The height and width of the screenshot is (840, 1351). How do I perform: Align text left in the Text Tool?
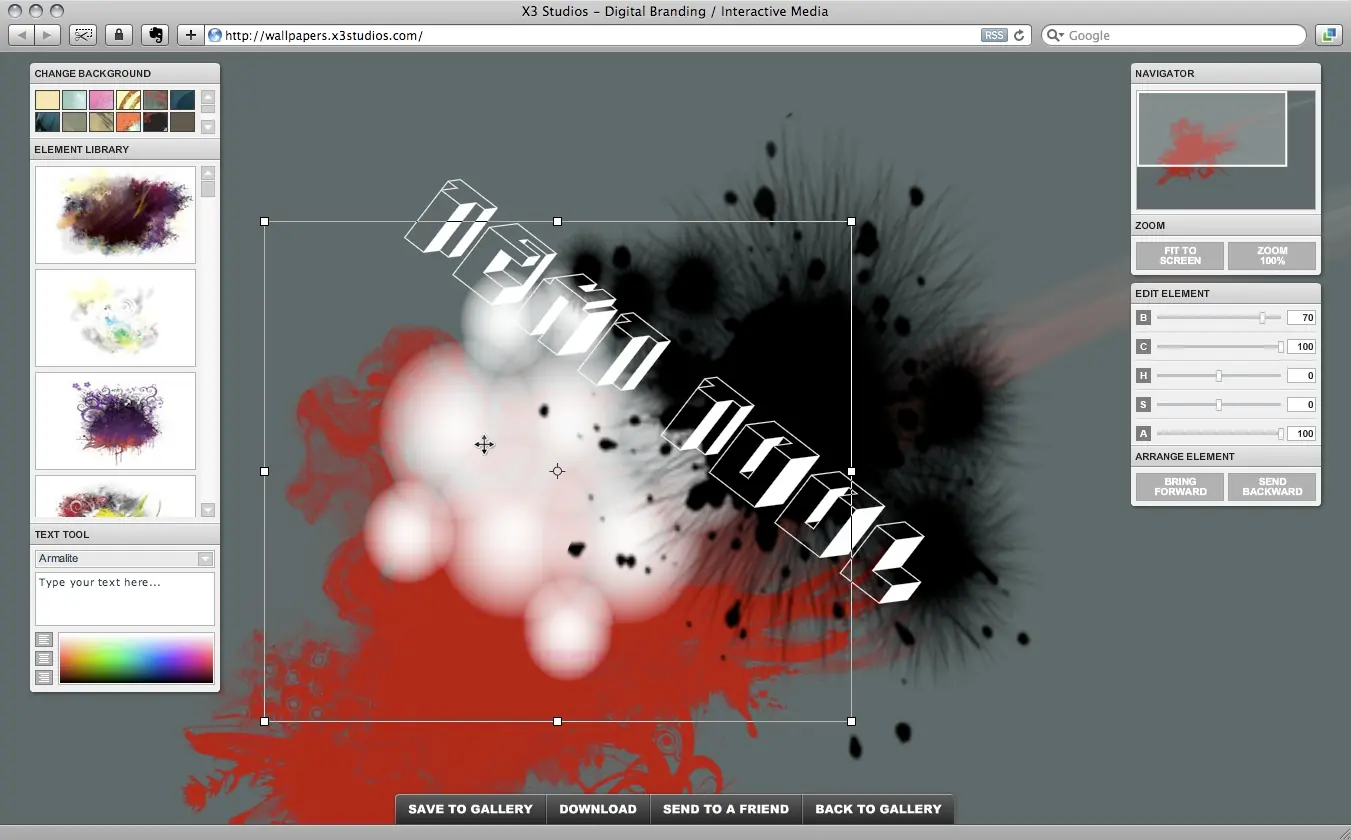pyautogui.click(x=44, y=640)
